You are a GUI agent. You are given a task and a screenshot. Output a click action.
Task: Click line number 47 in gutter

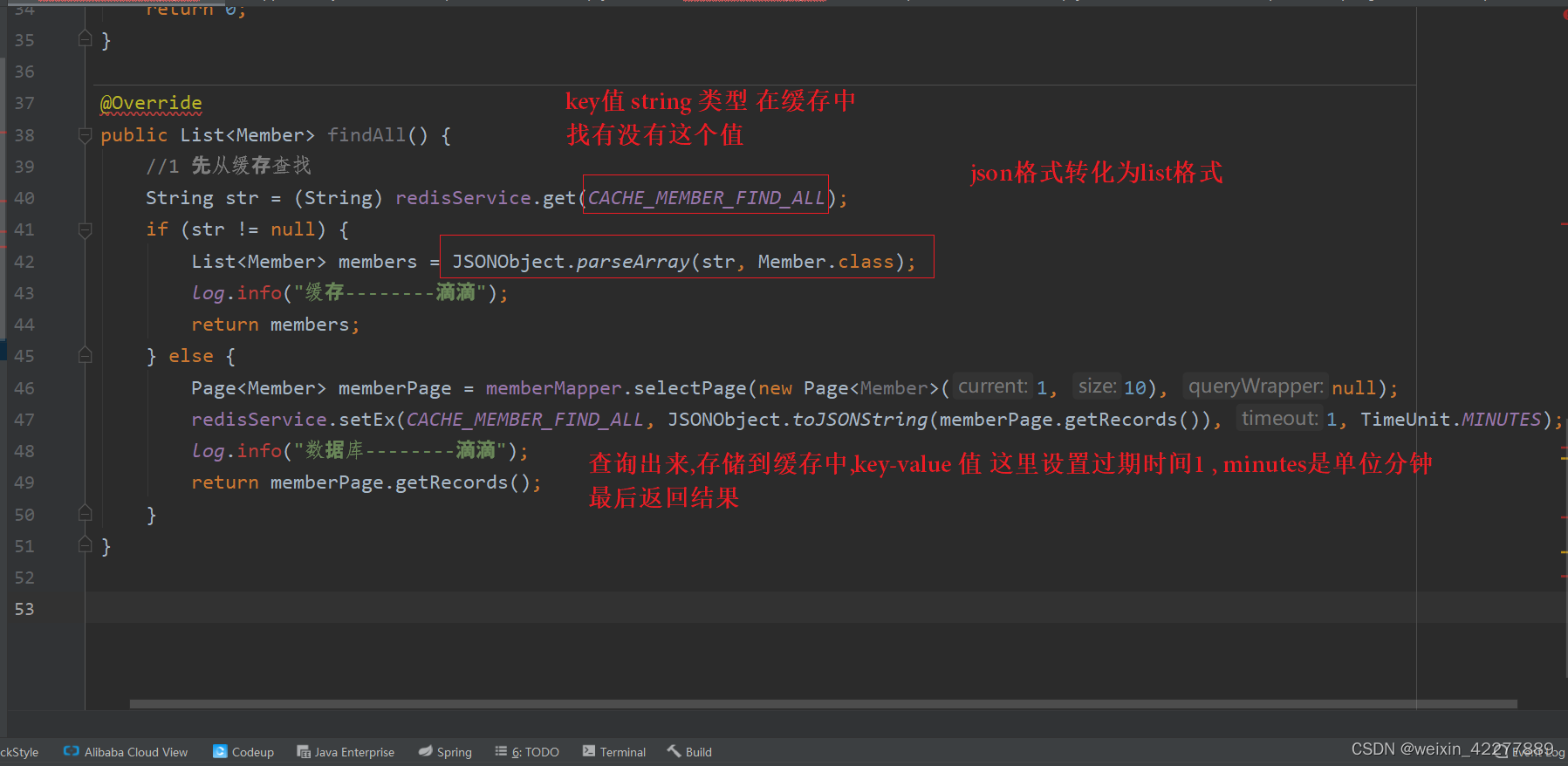(x=24, y=420)
